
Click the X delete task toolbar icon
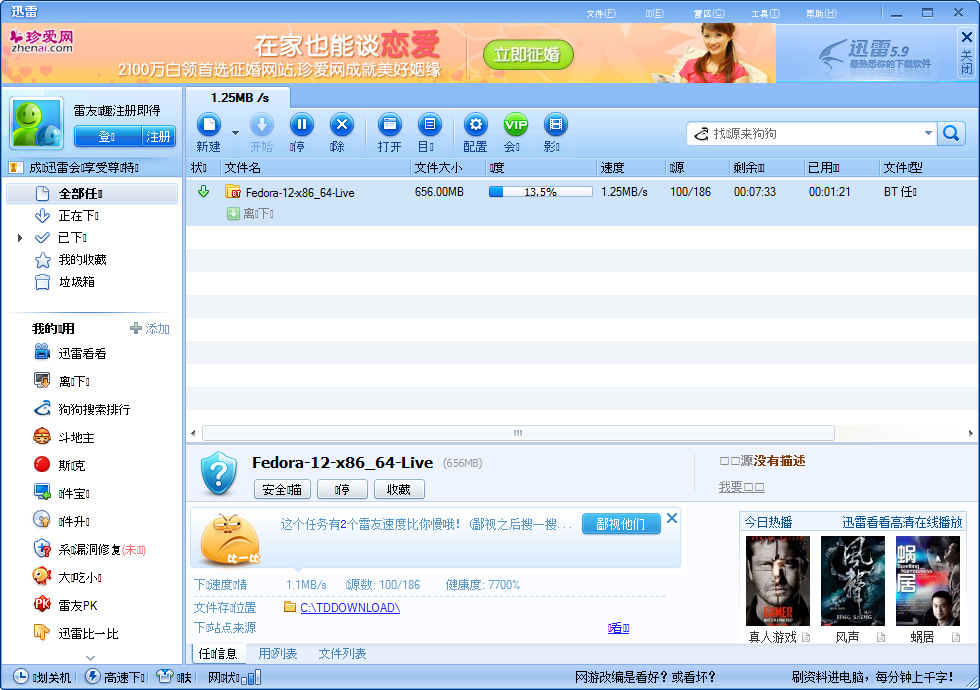click(341, 125)
